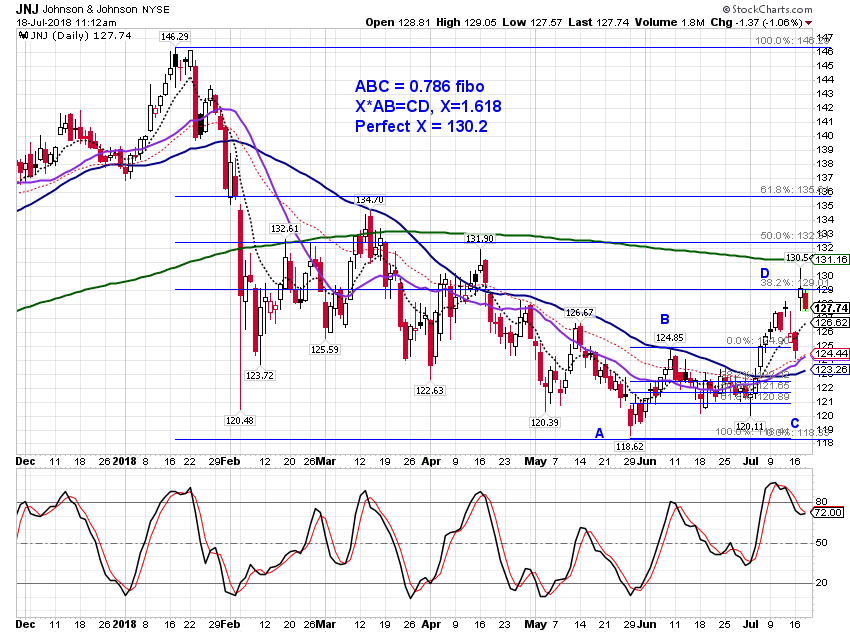Click the 134.70 high price label
This screenshot has width=850, height=633.
(x=370, y=200)
